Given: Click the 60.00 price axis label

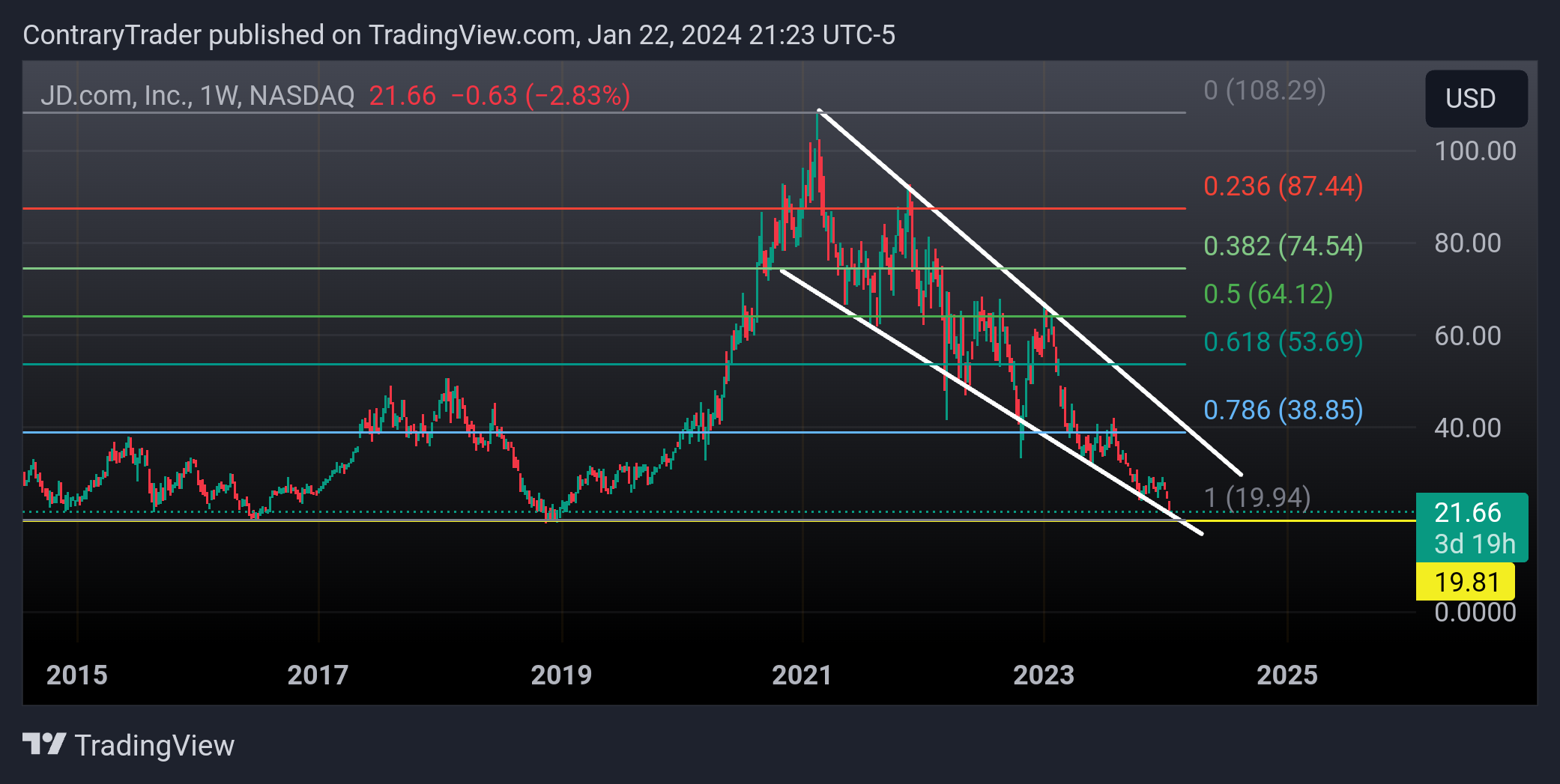Looking at the screenshot, I should (1467, 336).
